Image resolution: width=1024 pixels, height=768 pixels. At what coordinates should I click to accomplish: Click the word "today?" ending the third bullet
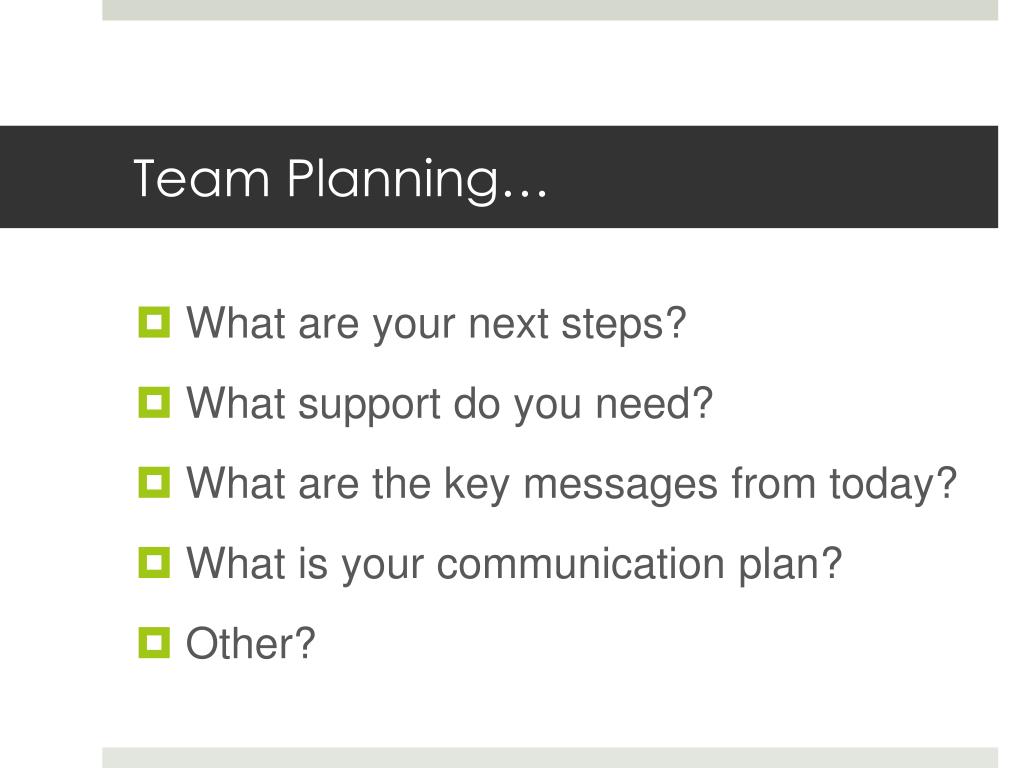893,485
